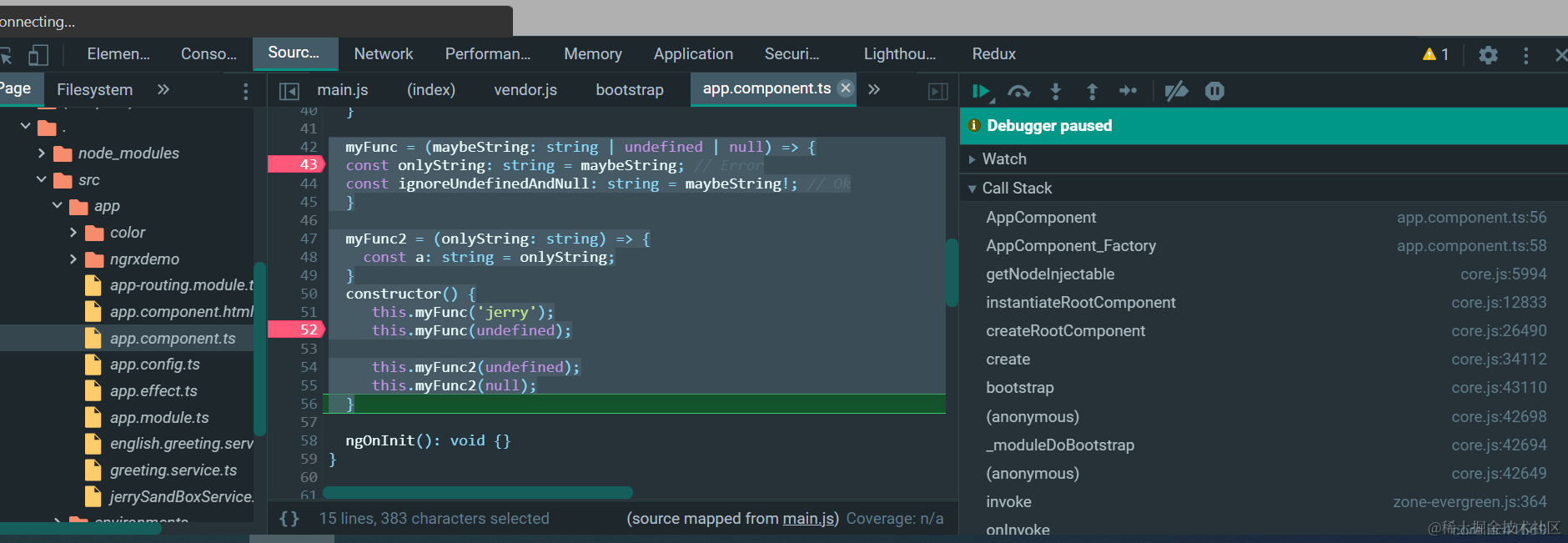This screenshot has height=543, width=1568.
Task: Open the main.js source map link
Action: coord(809,519)
